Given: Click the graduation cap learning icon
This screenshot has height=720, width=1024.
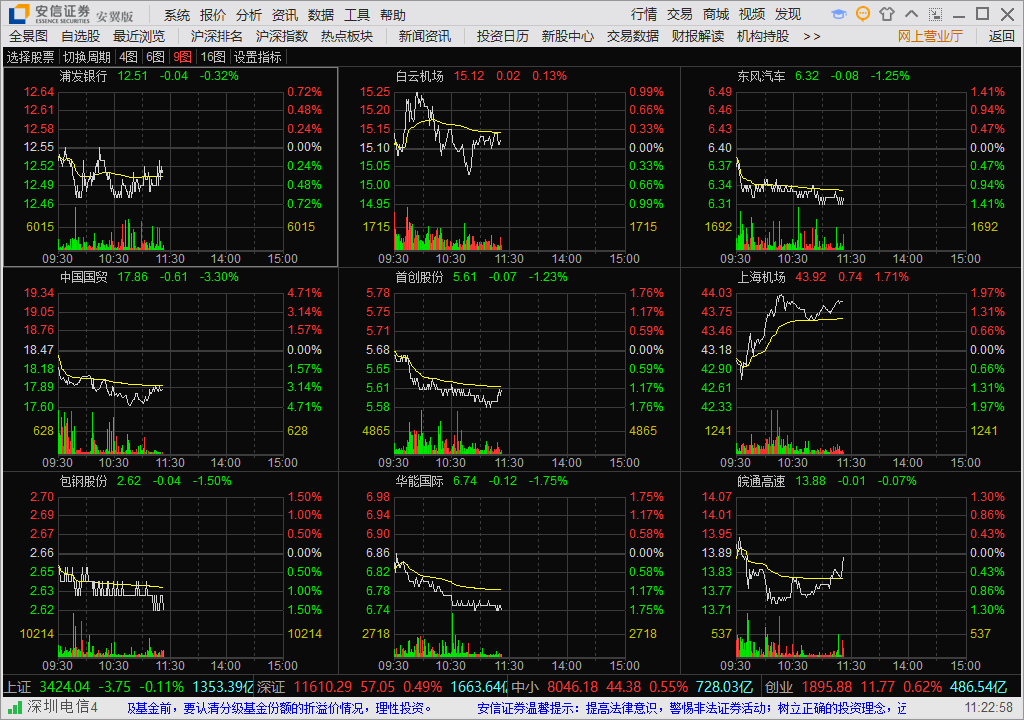Looking at the screenshot, I should coord(839,14).
